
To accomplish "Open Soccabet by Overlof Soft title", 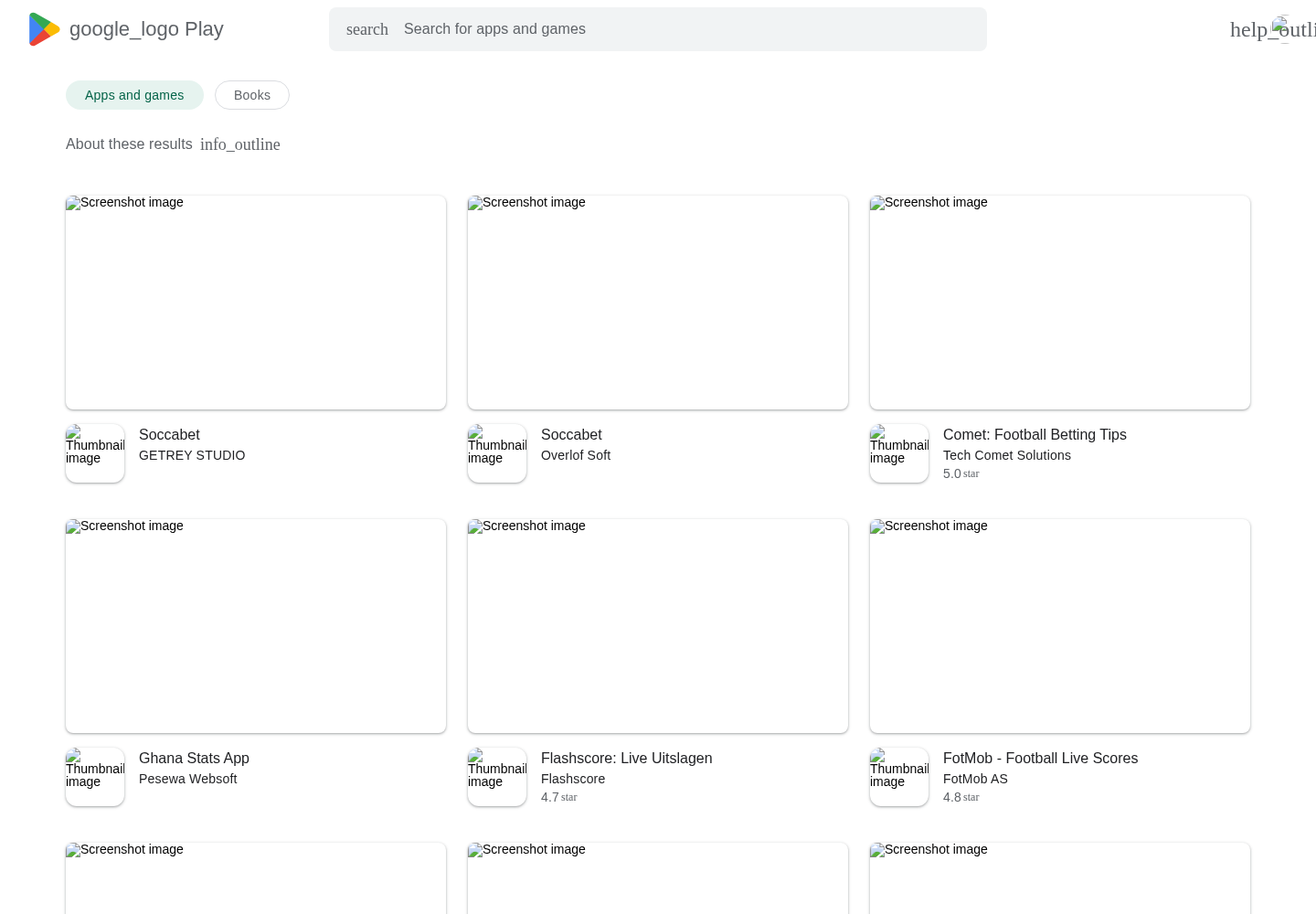I will (571, 435).
